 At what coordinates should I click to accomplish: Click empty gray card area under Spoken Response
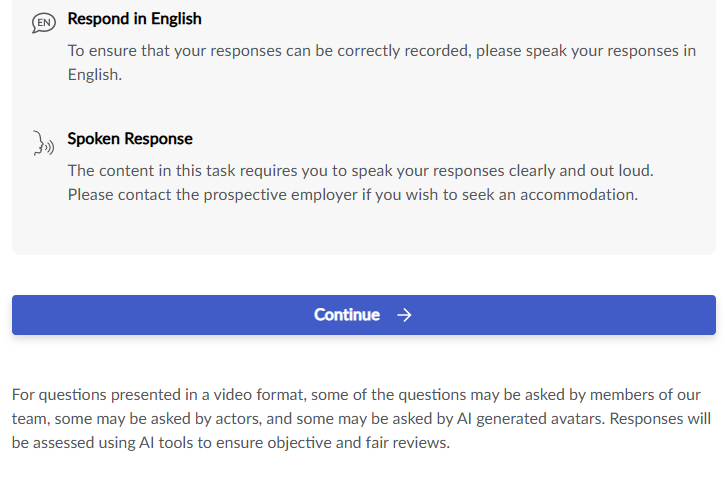pos(364,229)
